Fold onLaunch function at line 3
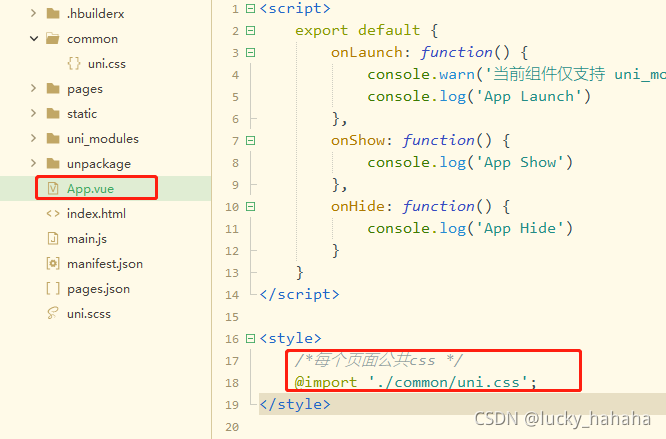The image size is (666, 439). (x=251, y=53)
